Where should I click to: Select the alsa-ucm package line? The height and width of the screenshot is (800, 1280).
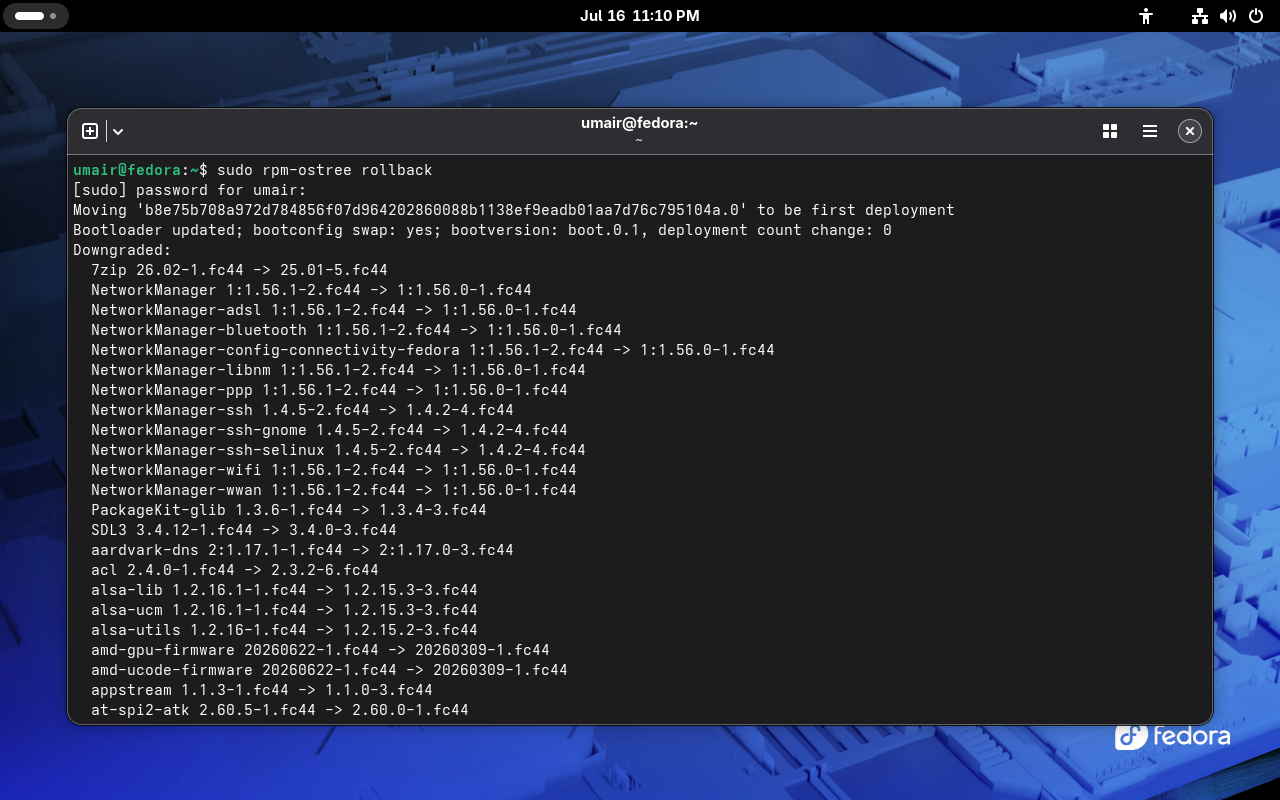coord(284,610)
